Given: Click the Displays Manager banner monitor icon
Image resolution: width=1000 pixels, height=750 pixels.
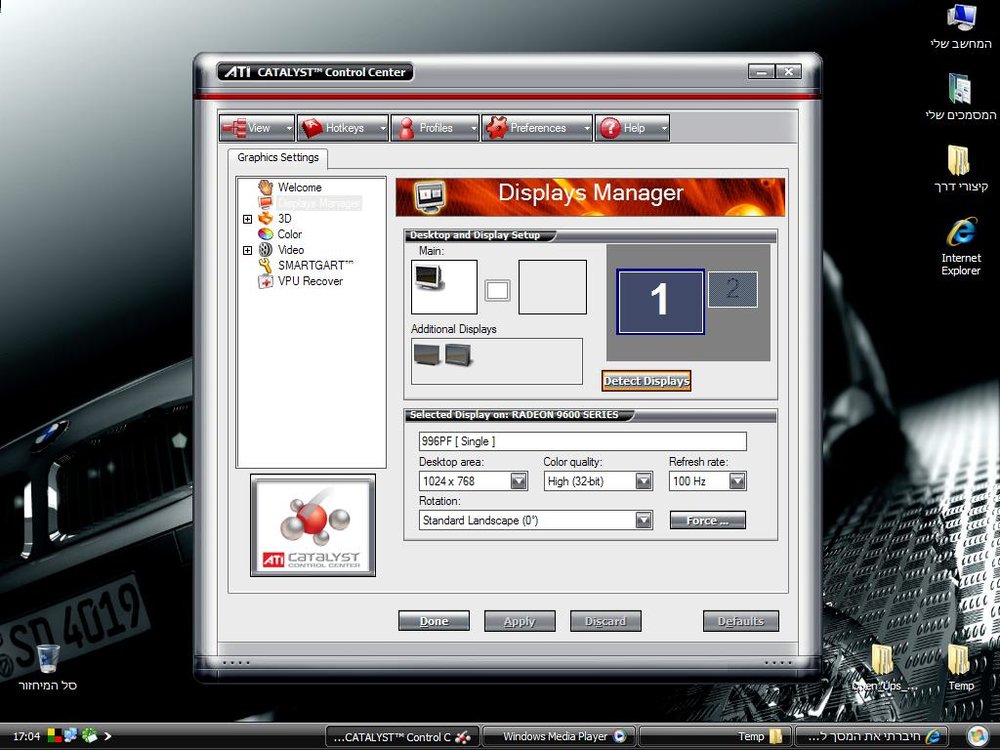Looking at the screenshot, I should 429,198.
